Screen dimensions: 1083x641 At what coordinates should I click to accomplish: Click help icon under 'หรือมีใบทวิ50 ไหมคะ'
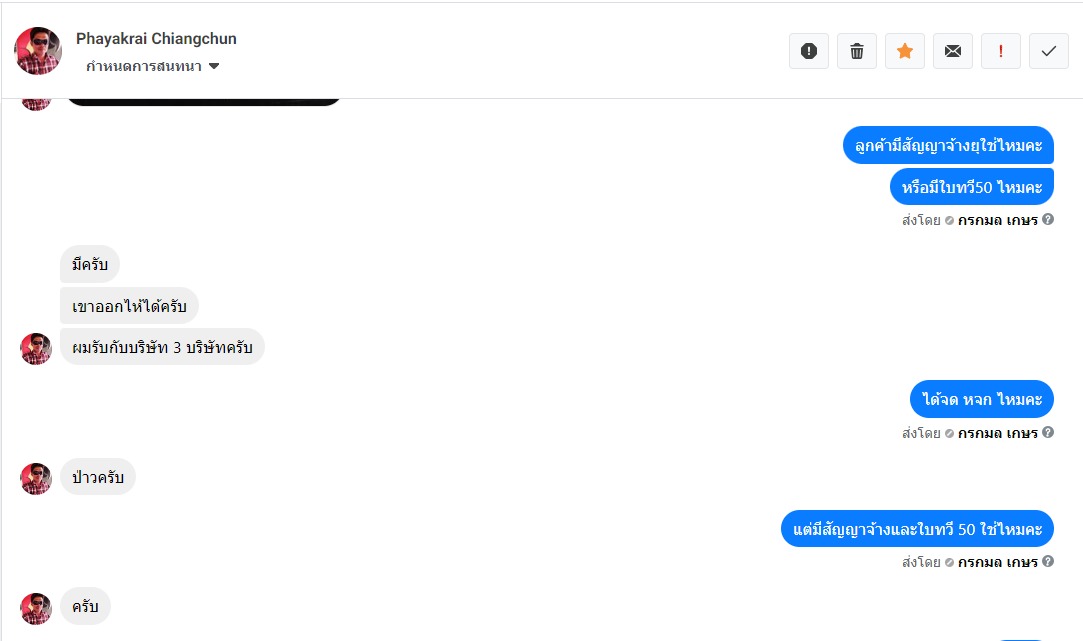(1048, 220)
